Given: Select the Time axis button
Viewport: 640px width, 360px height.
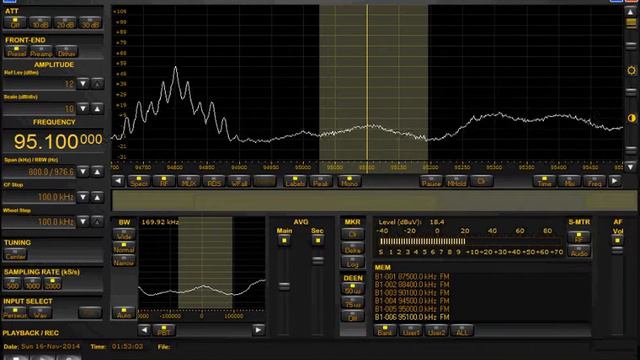Looking at the screenshot, I should click(544, 181).
